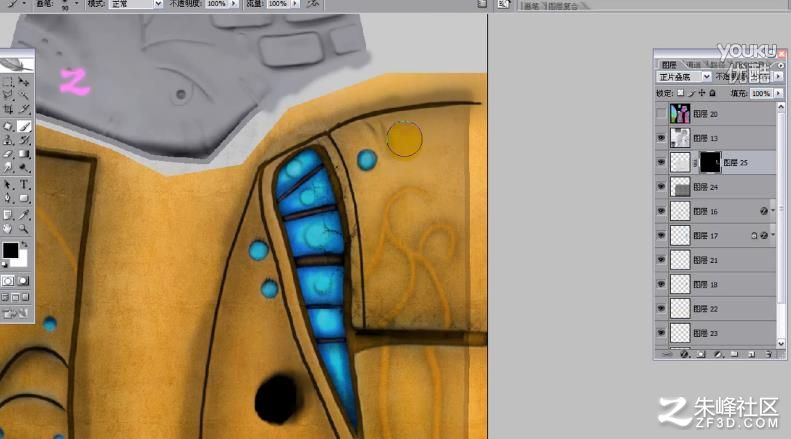The width and height of the screenshot is (791, 439).
Task: Jump to ImageReady button in toolbox
Action: coord(15,314)
